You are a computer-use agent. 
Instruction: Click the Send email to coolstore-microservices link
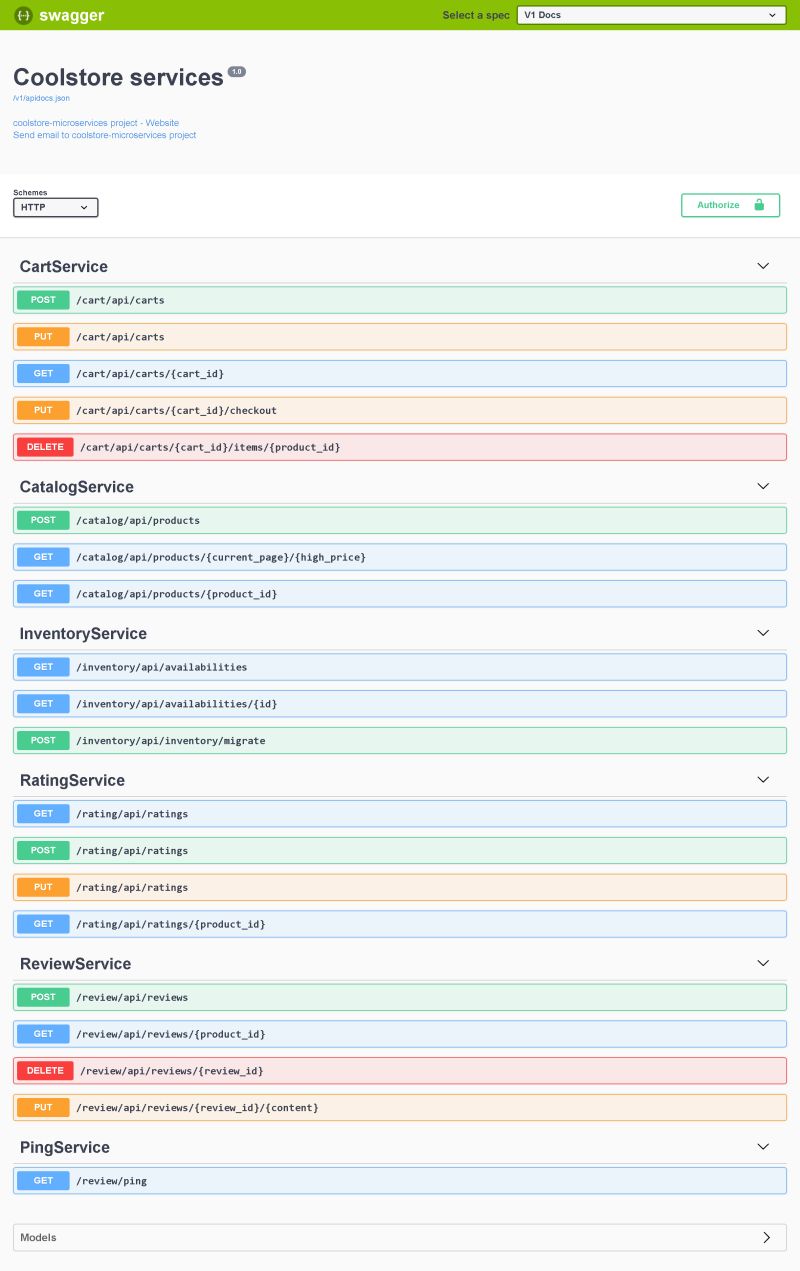[104, 134]
